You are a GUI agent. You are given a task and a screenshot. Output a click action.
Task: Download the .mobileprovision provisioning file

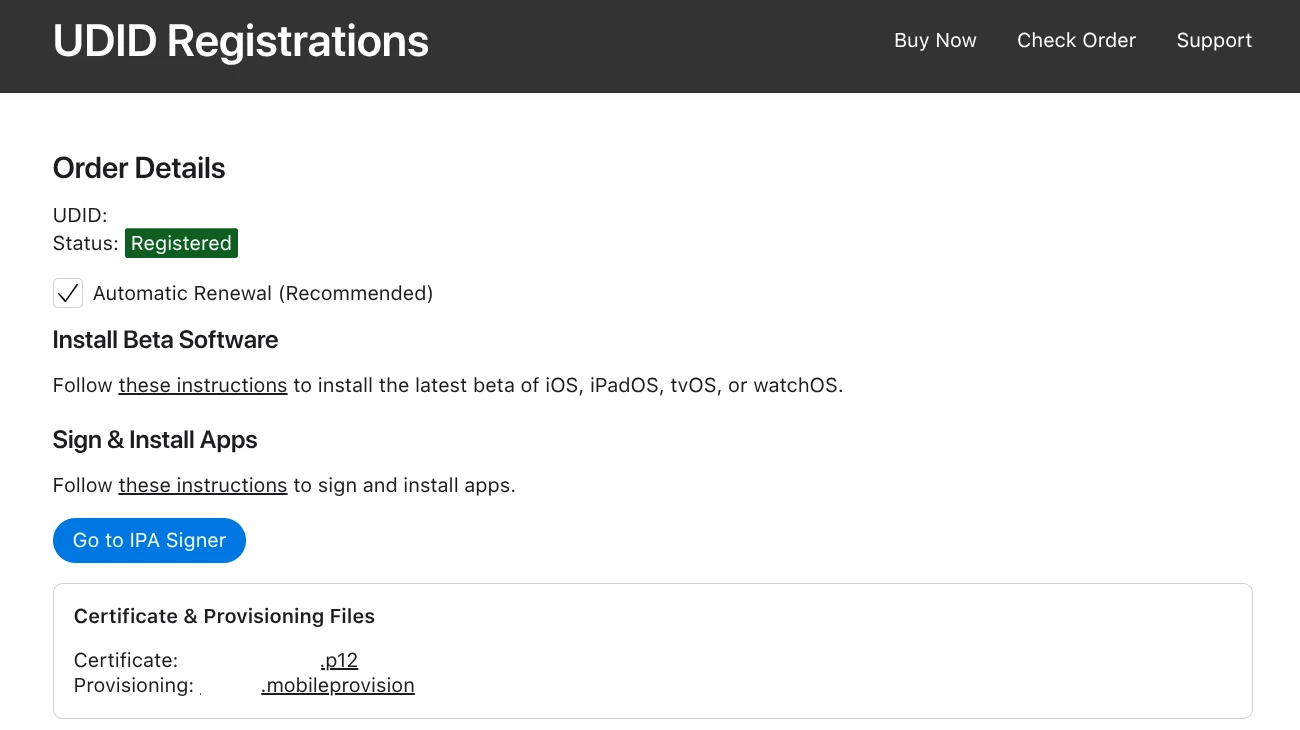[337, 685]
